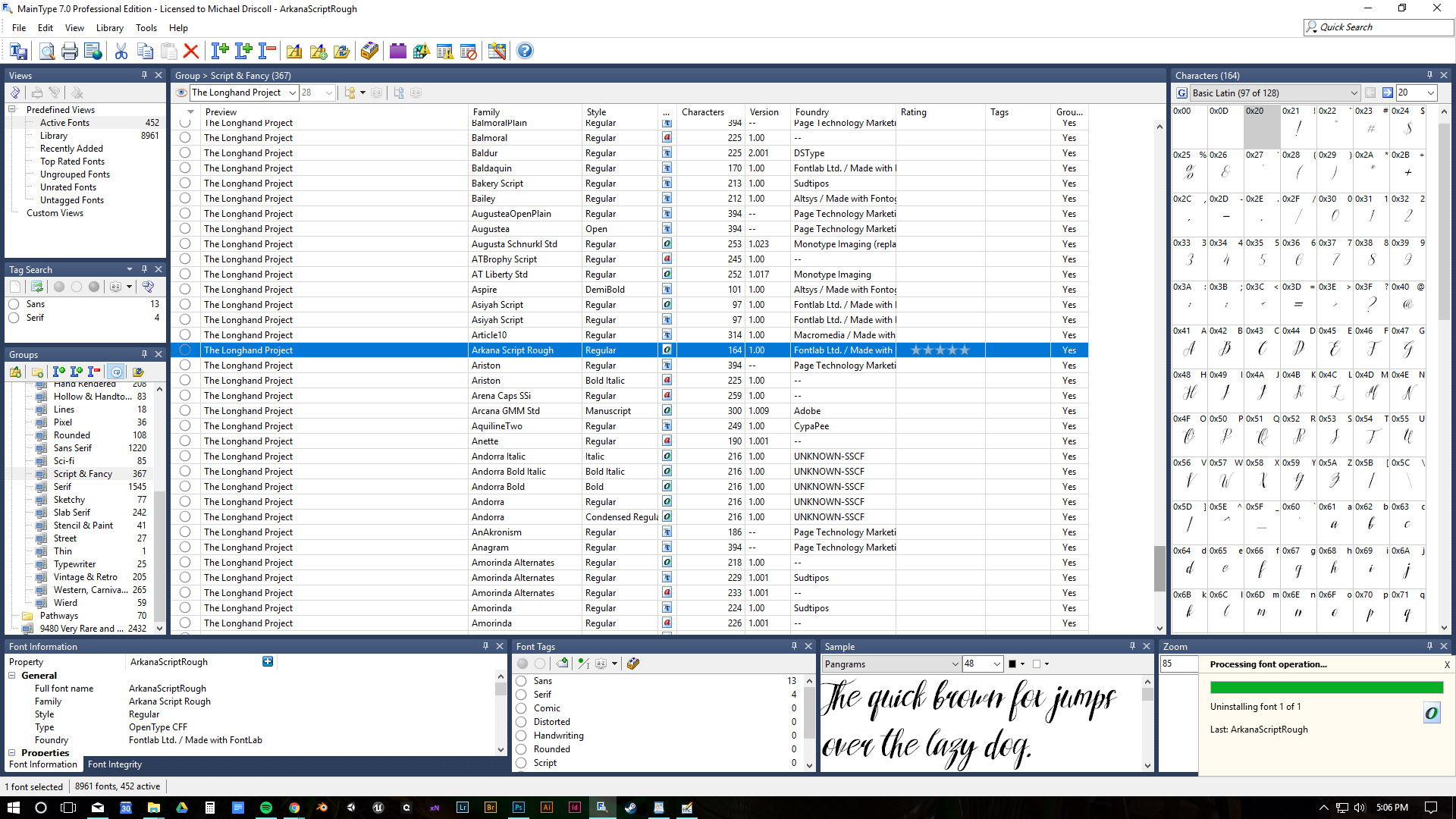Click the uninstall font icon with a red minus
The image size is (1456, 819).
[x=267, y=51]
